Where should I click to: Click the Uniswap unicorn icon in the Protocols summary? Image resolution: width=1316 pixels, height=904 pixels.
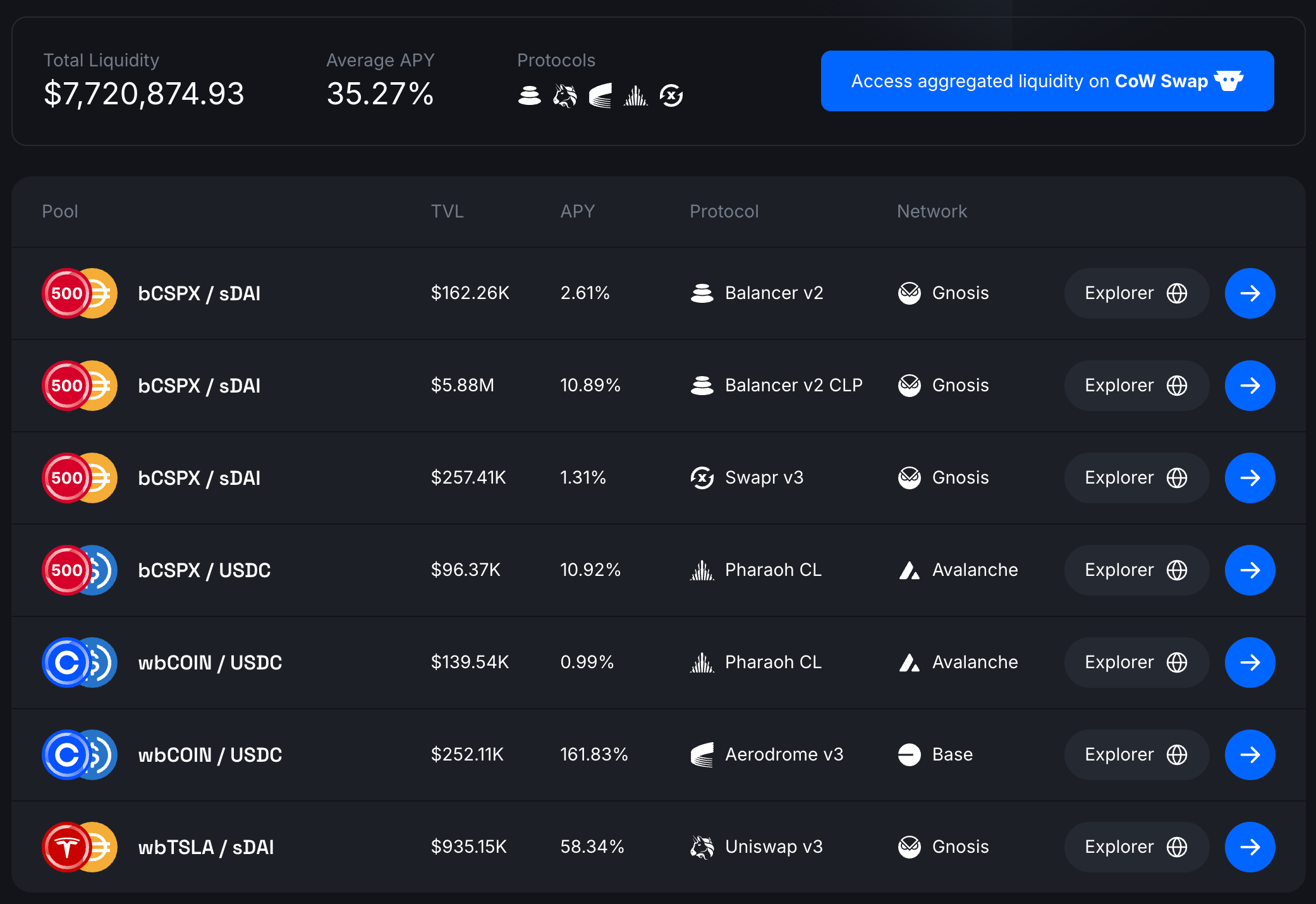[x=565, y=95]
